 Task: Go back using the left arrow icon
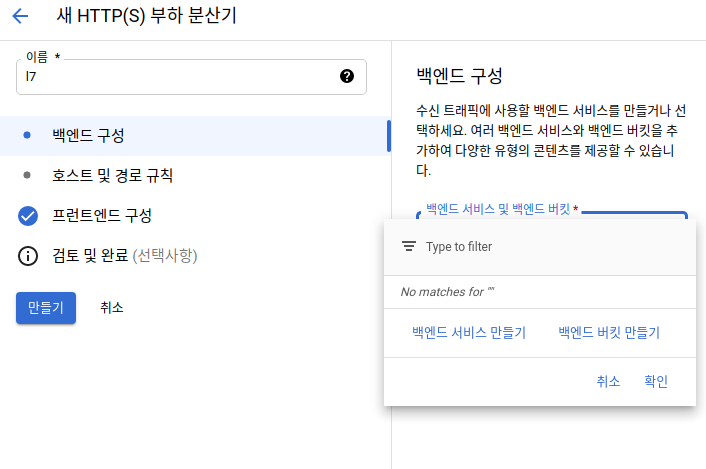(x=20, y=16)
